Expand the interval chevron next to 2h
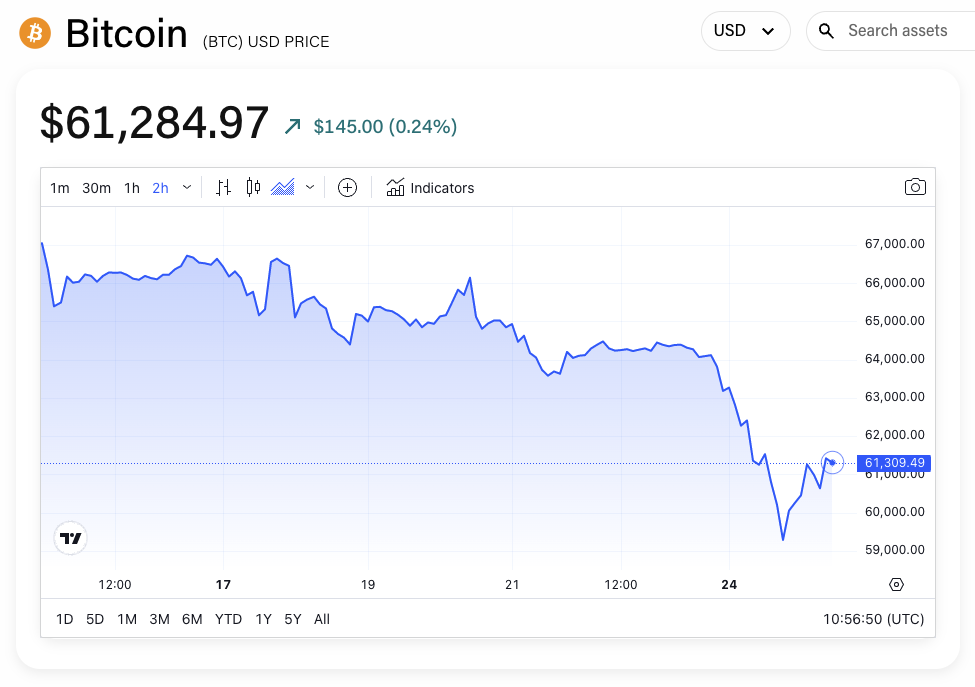 coord(185,187)
